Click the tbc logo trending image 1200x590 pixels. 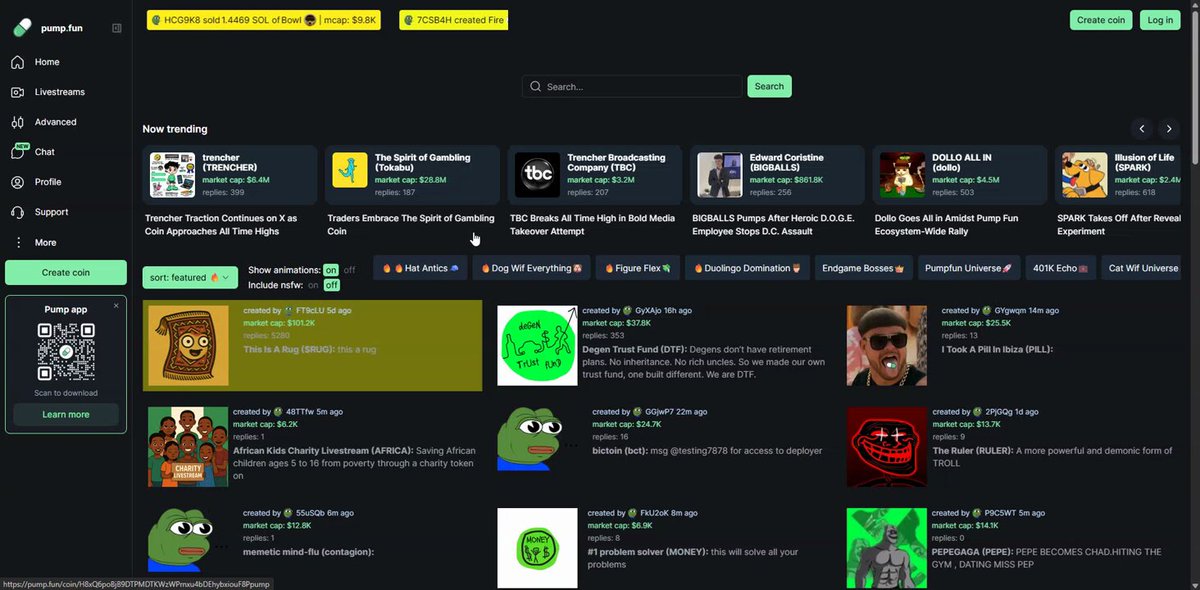[x=537, y=175]
